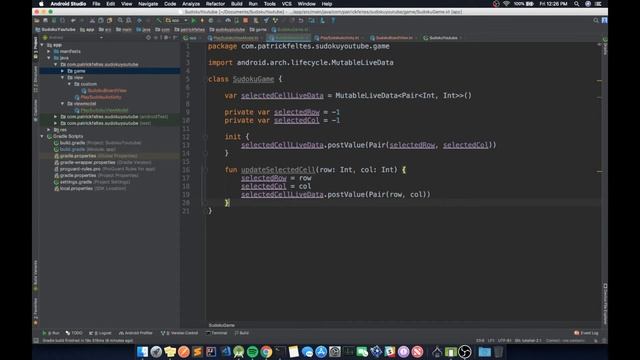This screenshot has height=360, width=640.
Task: Click the green Run app button
Action: point(194,20)
